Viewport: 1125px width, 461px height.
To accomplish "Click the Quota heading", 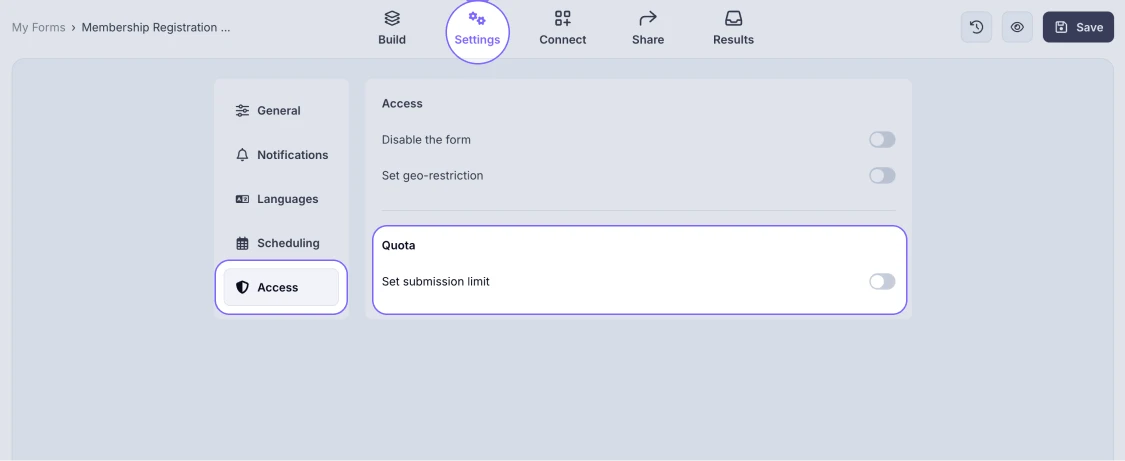I will 398,245.
